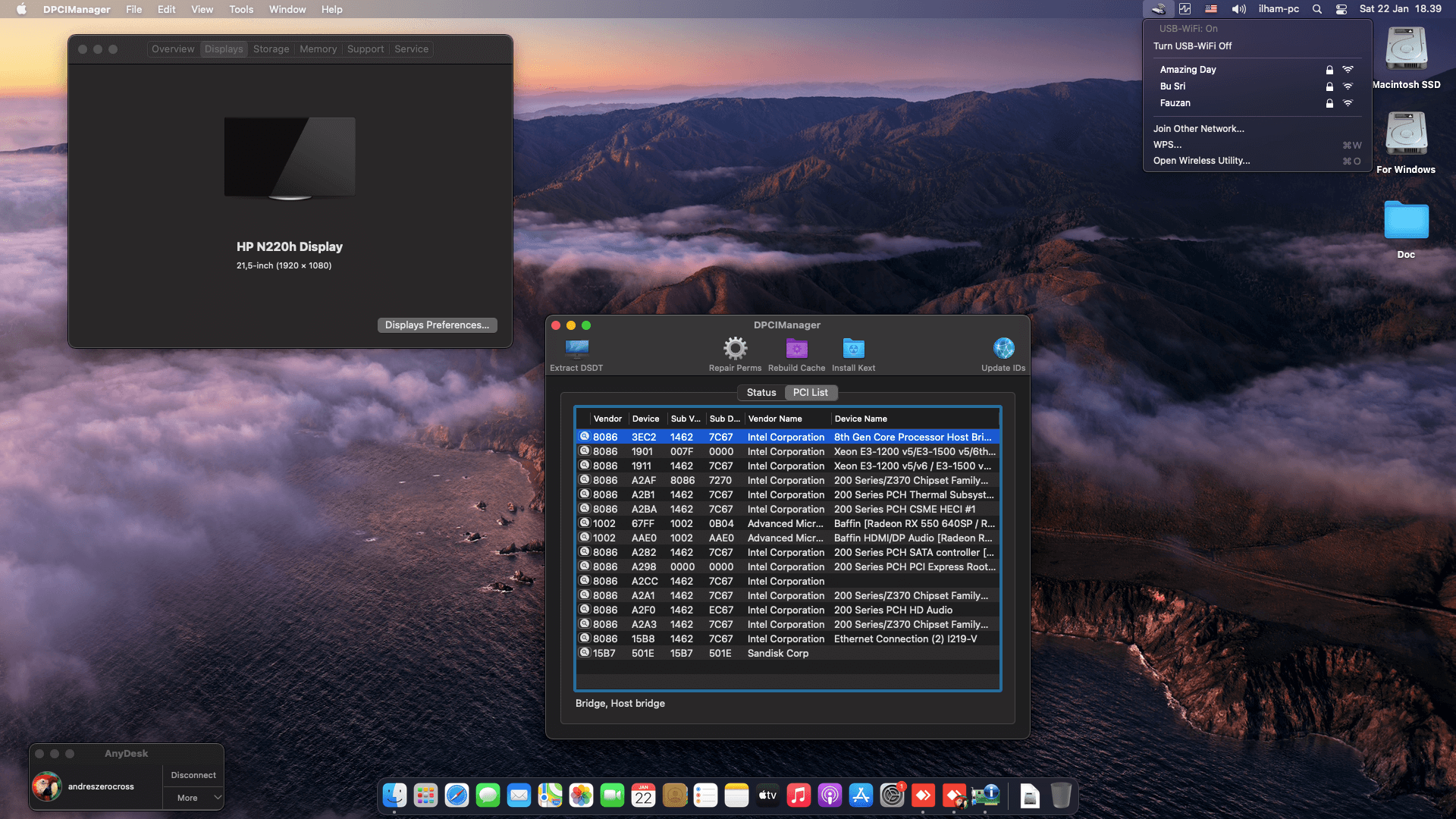
Task: Select the Sandisk Corp row
Action: pyautogui.click(x=787, y=653)
